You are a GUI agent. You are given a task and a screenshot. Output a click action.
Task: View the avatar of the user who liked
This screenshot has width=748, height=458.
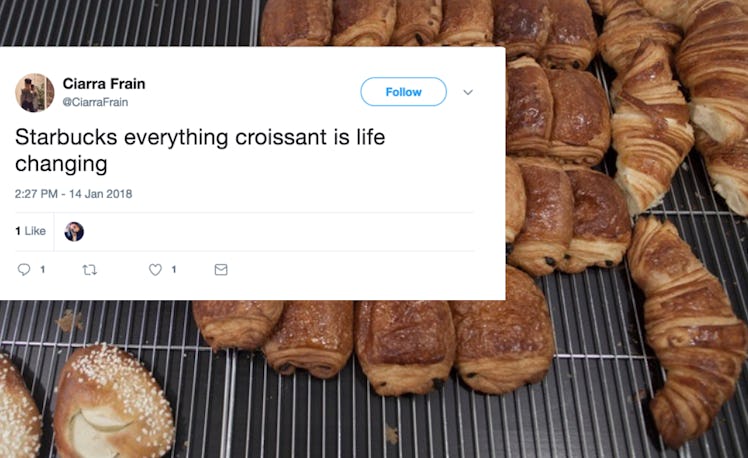(74, 231)
